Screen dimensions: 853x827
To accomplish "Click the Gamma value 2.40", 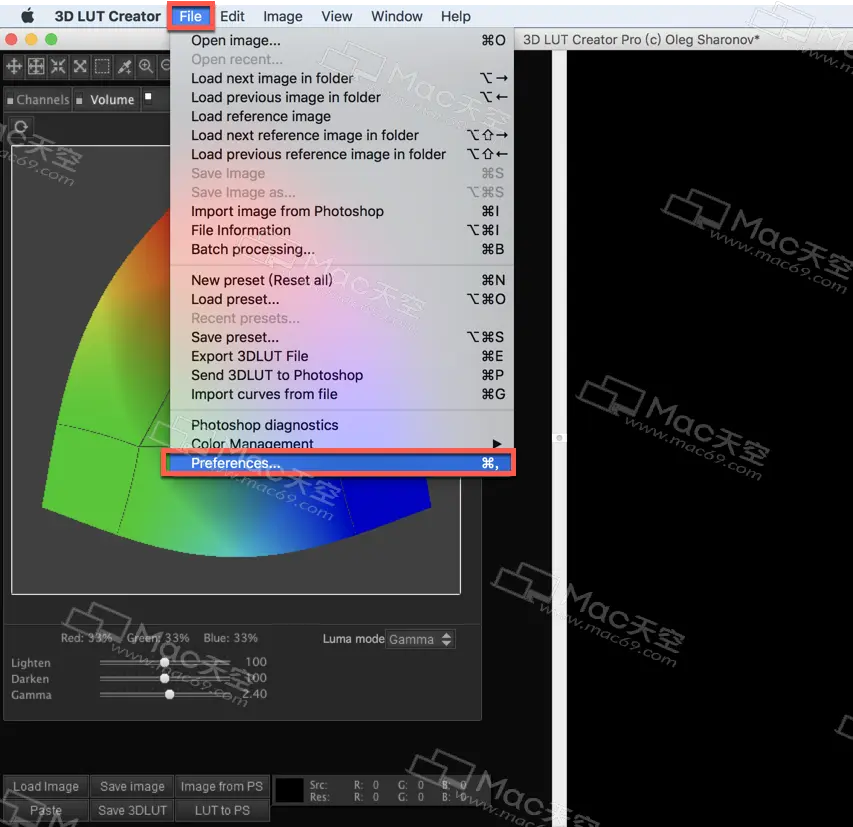I will click(x=255, y=694).
